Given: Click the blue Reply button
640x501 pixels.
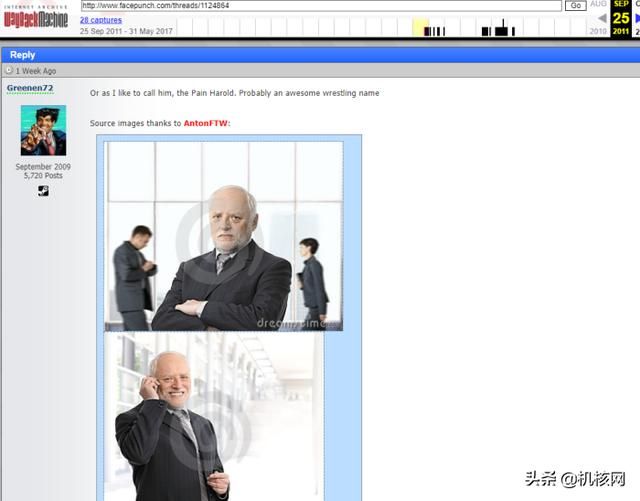Looking at the screenshot, I should [22, 55].
